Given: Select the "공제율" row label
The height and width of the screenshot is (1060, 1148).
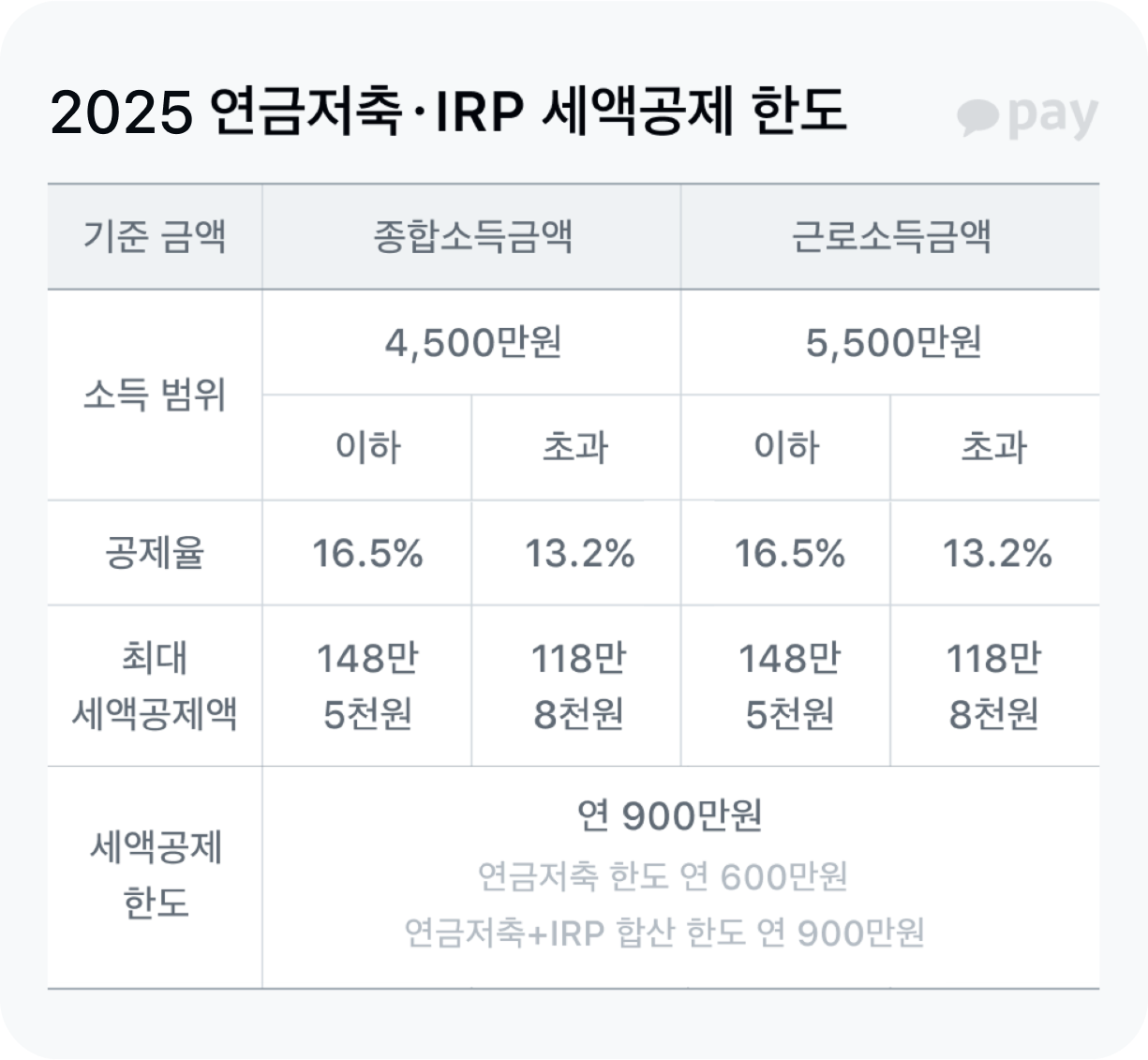Looking at the screenshot, I should 155,553.
